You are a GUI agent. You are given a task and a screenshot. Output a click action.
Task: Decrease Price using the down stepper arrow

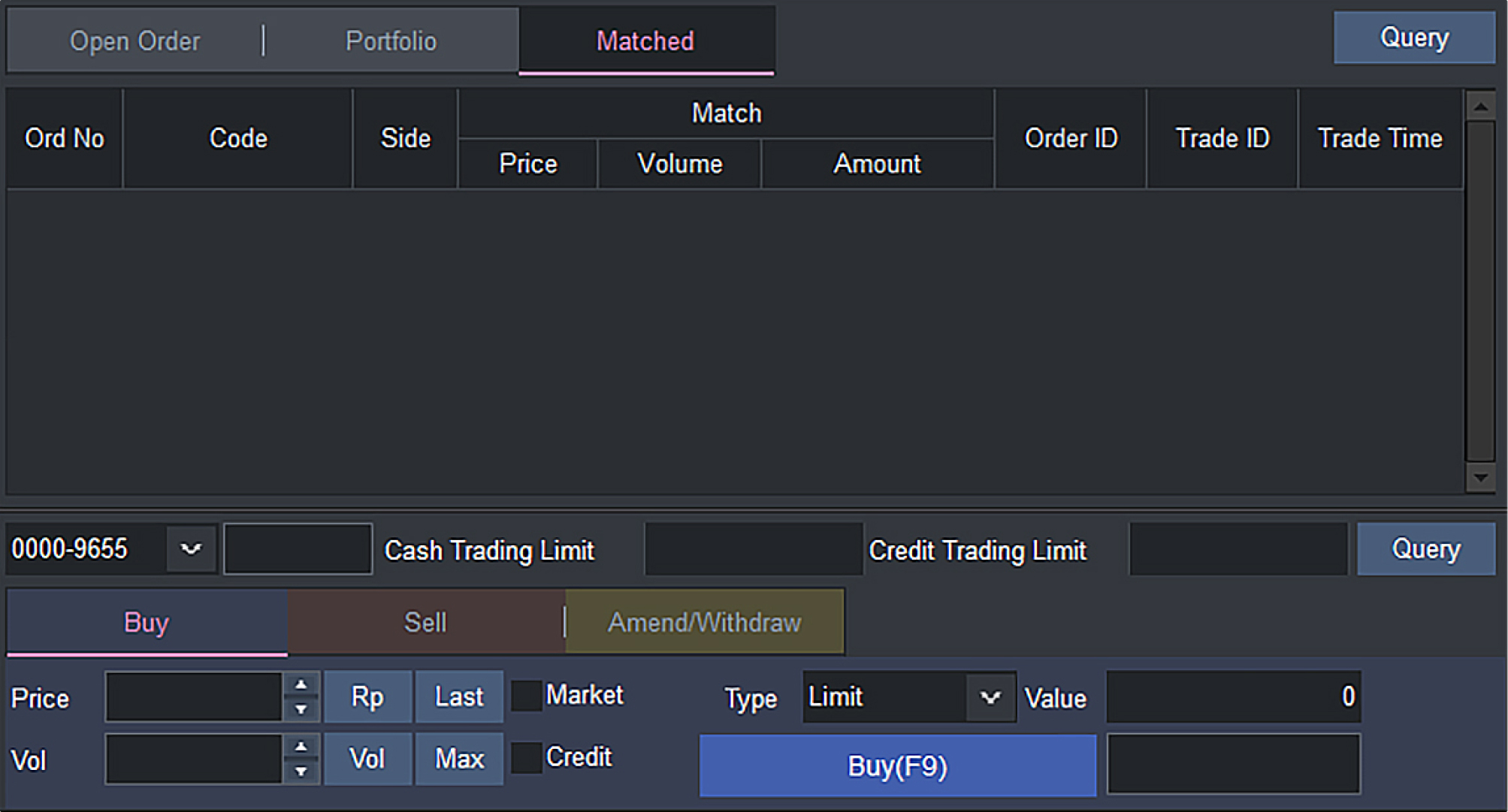(302, 710)
